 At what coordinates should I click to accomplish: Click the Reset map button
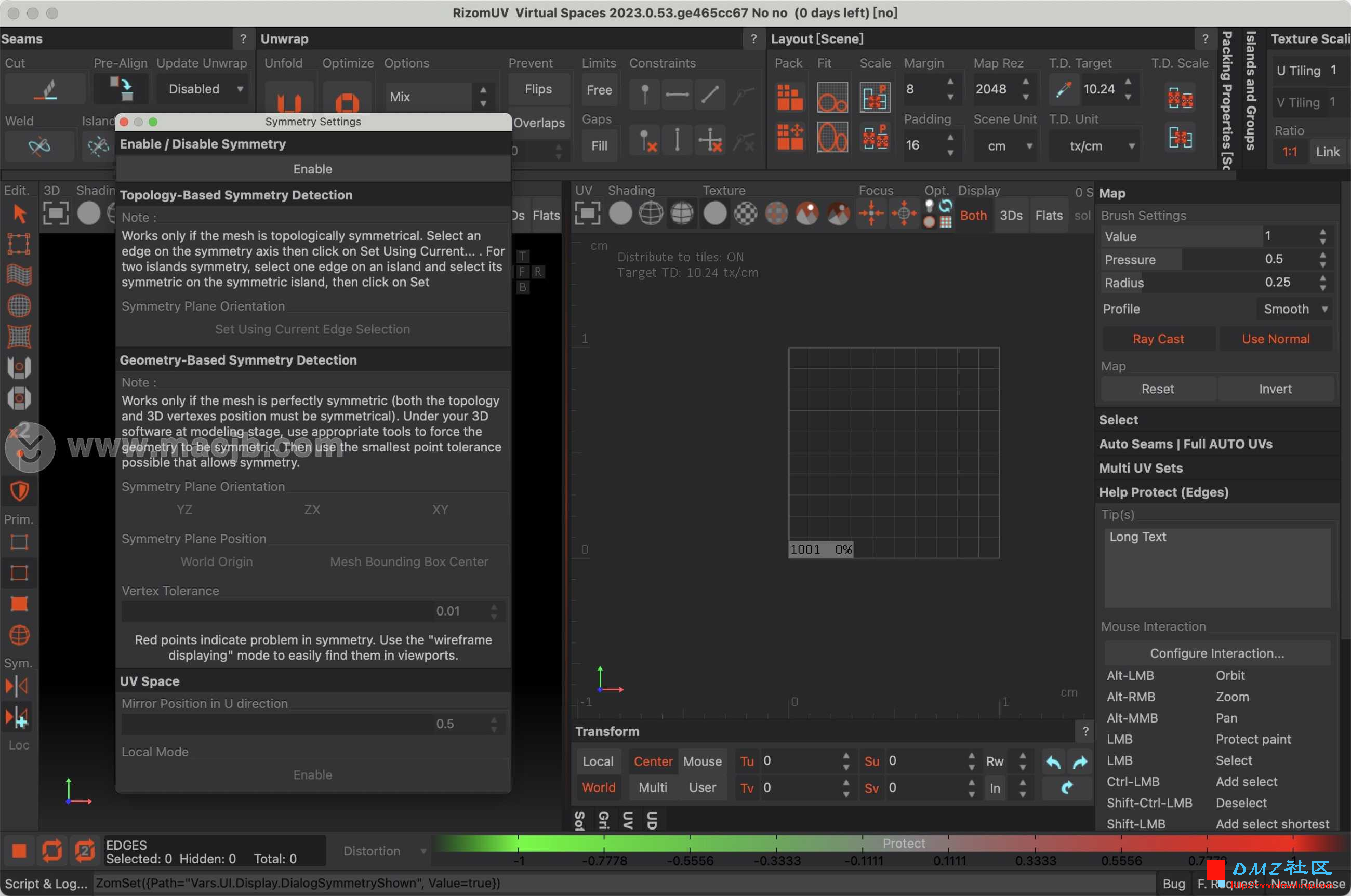click(x=1158, y=389)
